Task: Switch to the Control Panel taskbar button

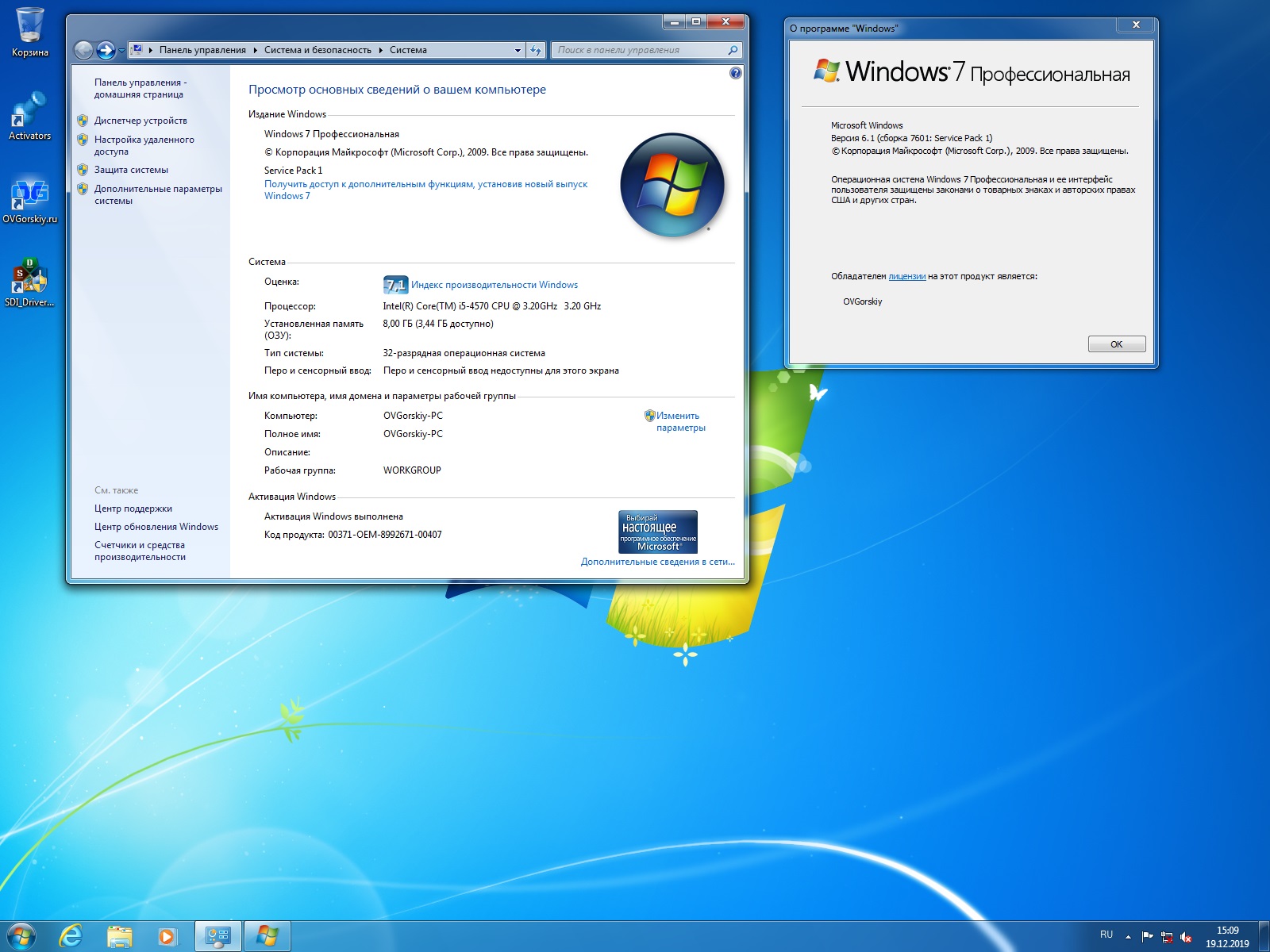Action: point(217,936)
